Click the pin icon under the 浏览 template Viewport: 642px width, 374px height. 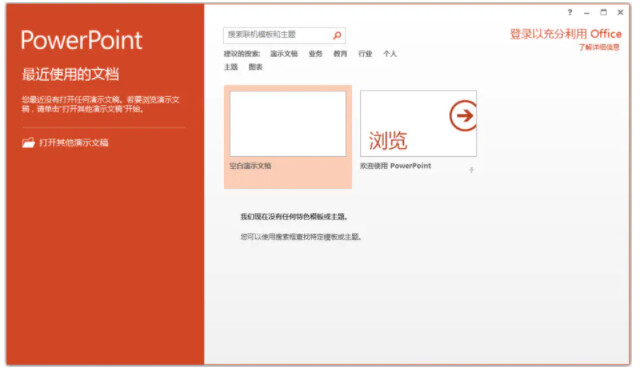click(471, 170)
